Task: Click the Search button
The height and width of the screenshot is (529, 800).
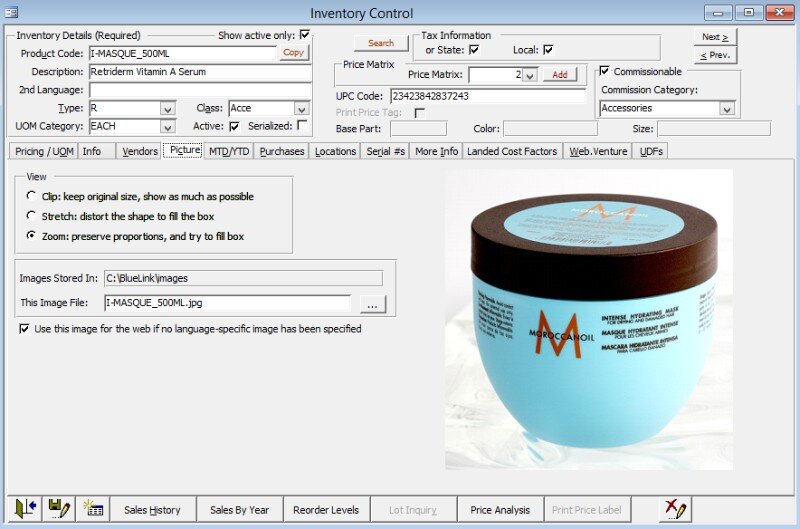Action: (381, 43)
